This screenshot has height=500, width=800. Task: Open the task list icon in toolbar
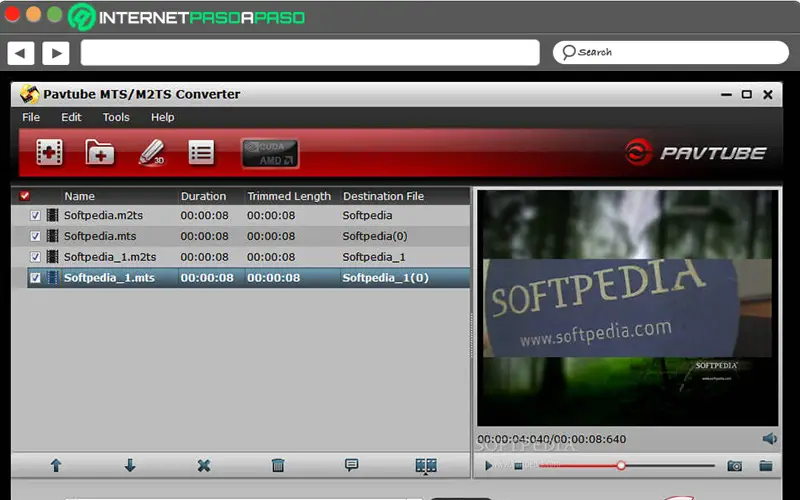point(202,152)
